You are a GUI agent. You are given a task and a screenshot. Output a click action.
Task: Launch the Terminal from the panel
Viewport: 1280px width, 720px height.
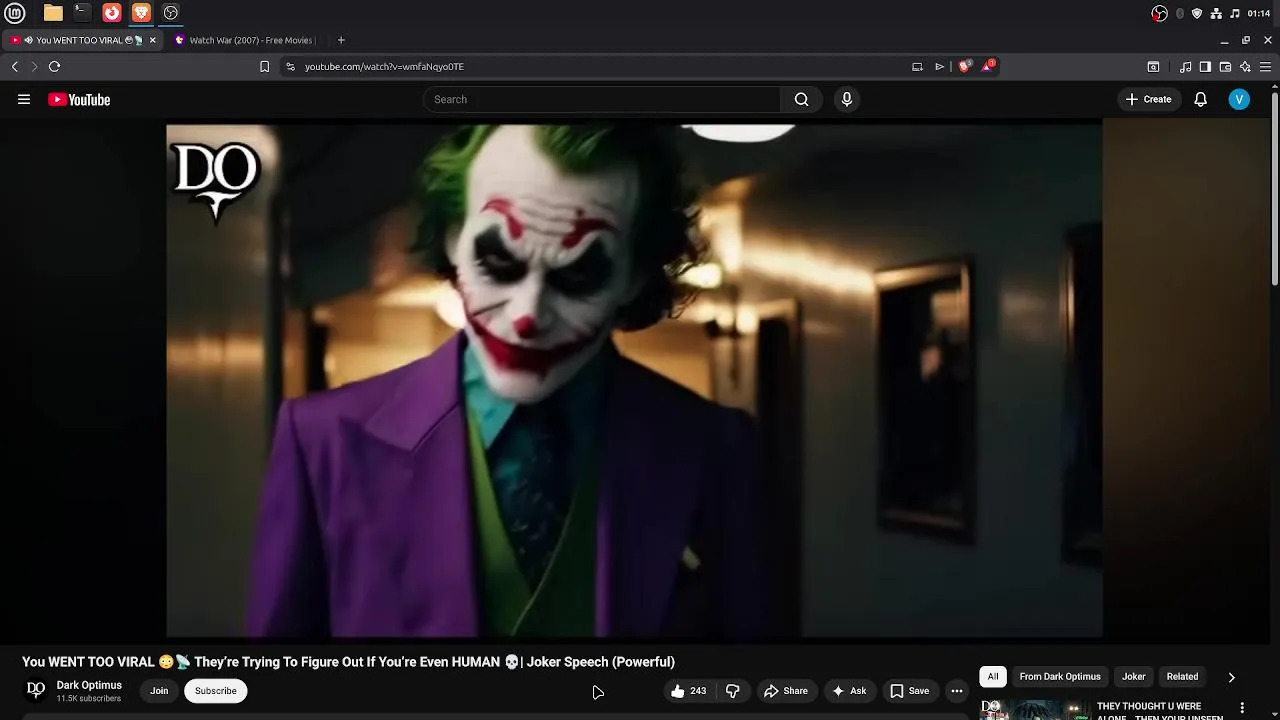82,13
